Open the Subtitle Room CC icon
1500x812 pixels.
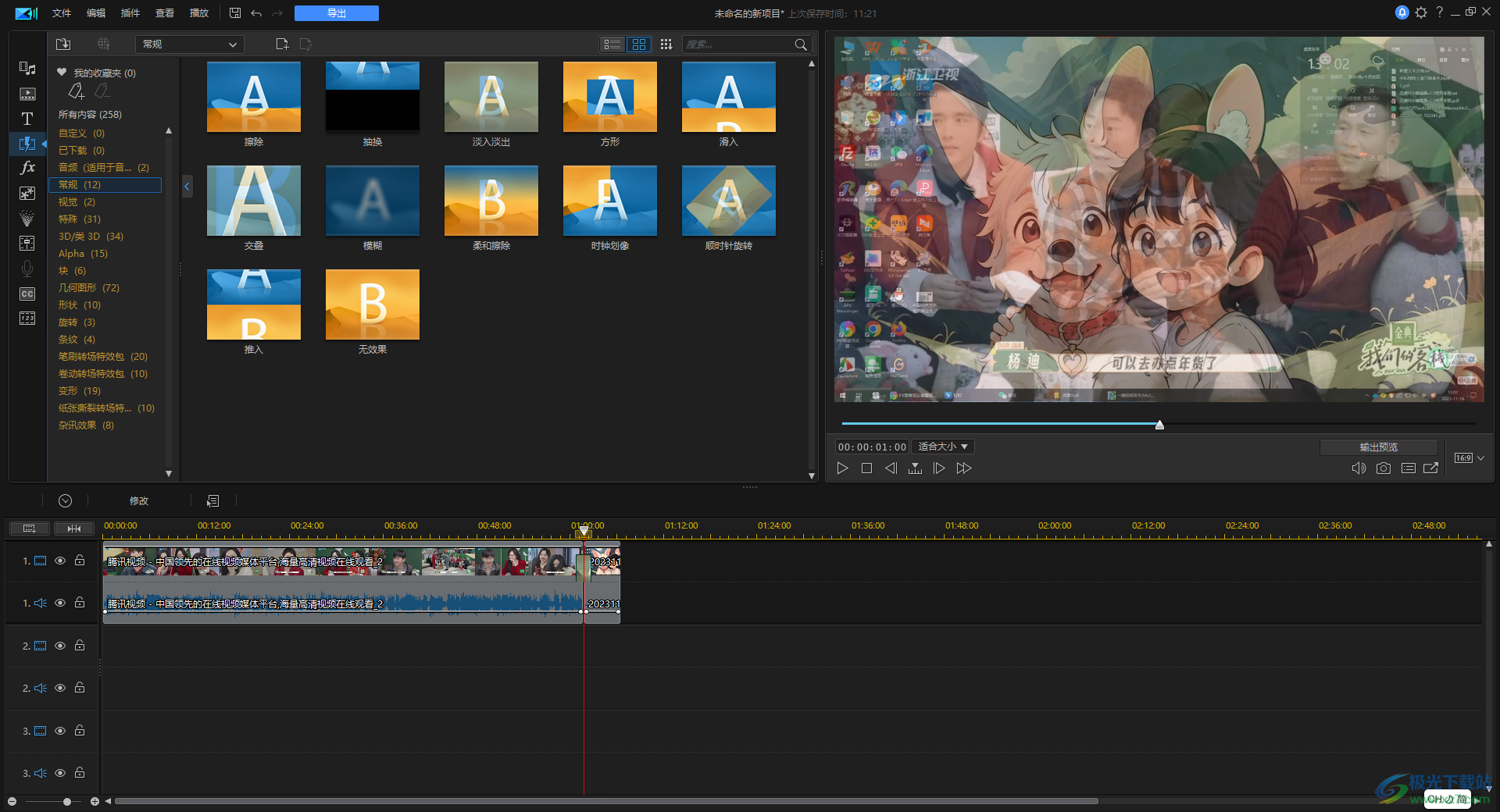pos(27,294)
